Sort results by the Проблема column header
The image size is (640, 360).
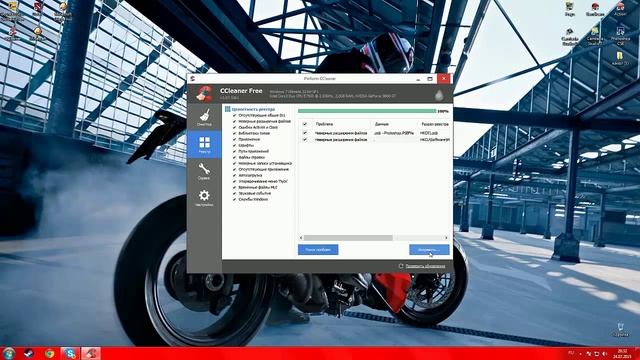(x=341, y=124)
